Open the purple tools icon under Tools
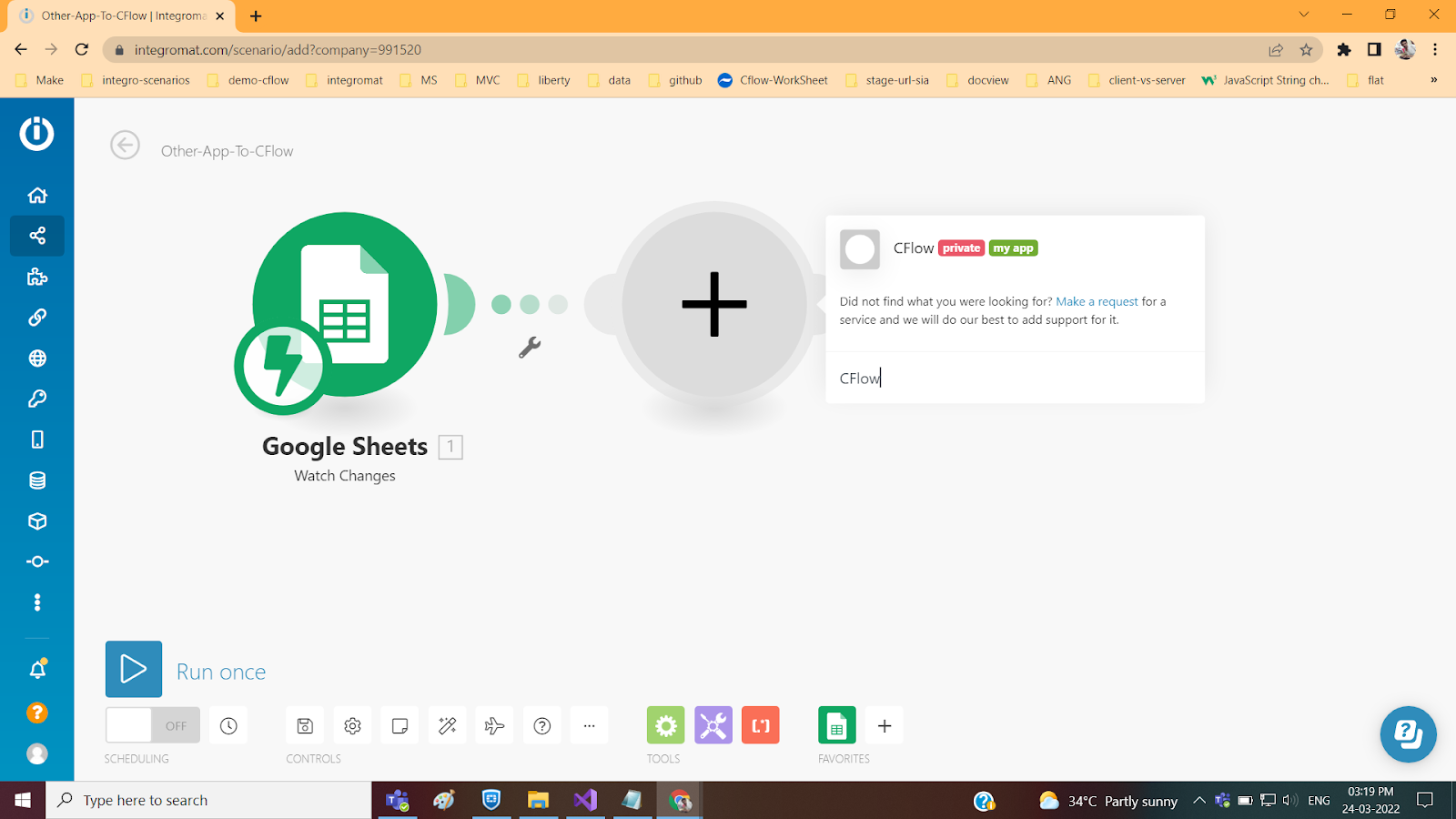Viewport: 1456px width, 819px height. (x=713, y=725)
